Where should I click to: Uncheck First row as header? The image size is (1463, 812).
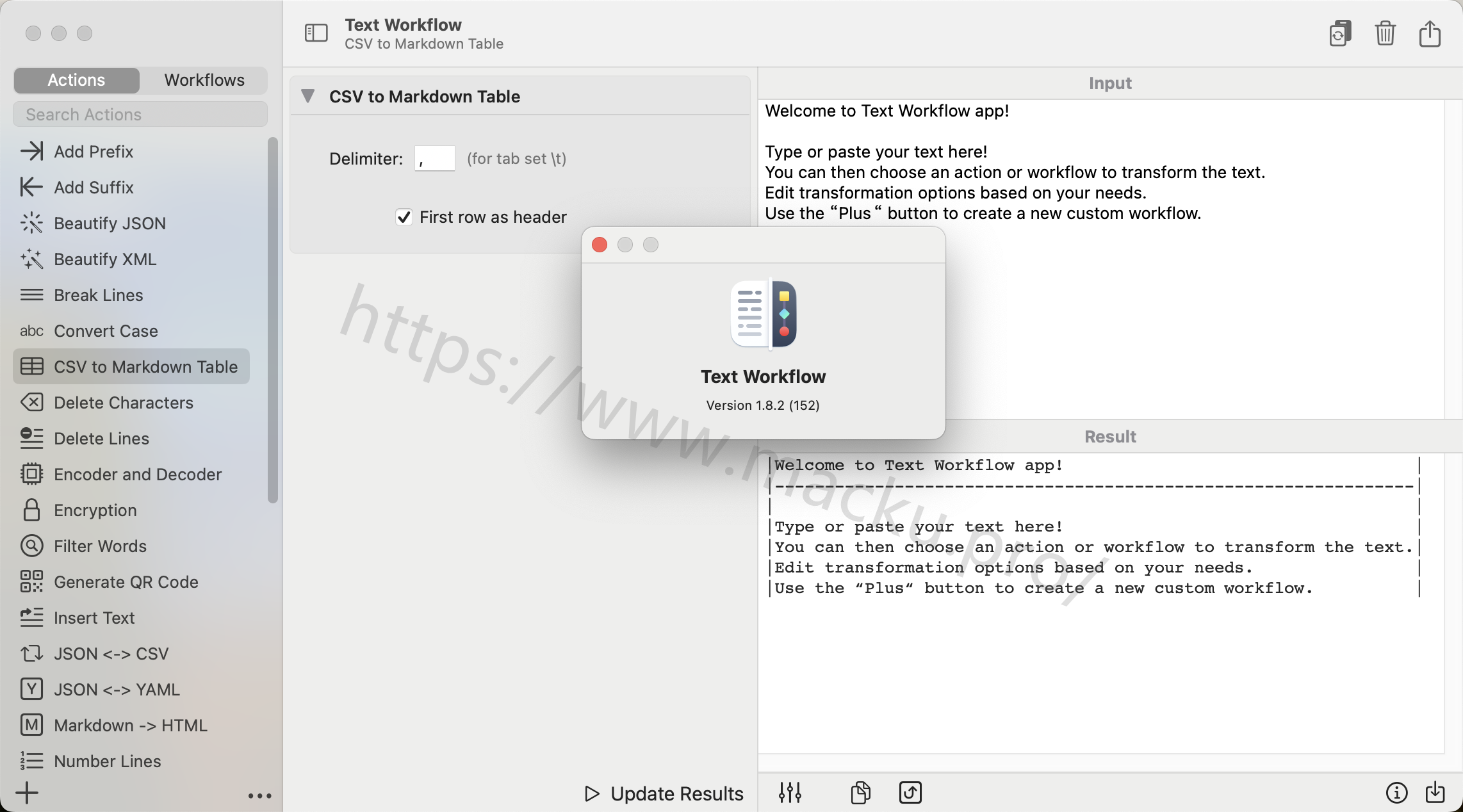pos(404,217)
